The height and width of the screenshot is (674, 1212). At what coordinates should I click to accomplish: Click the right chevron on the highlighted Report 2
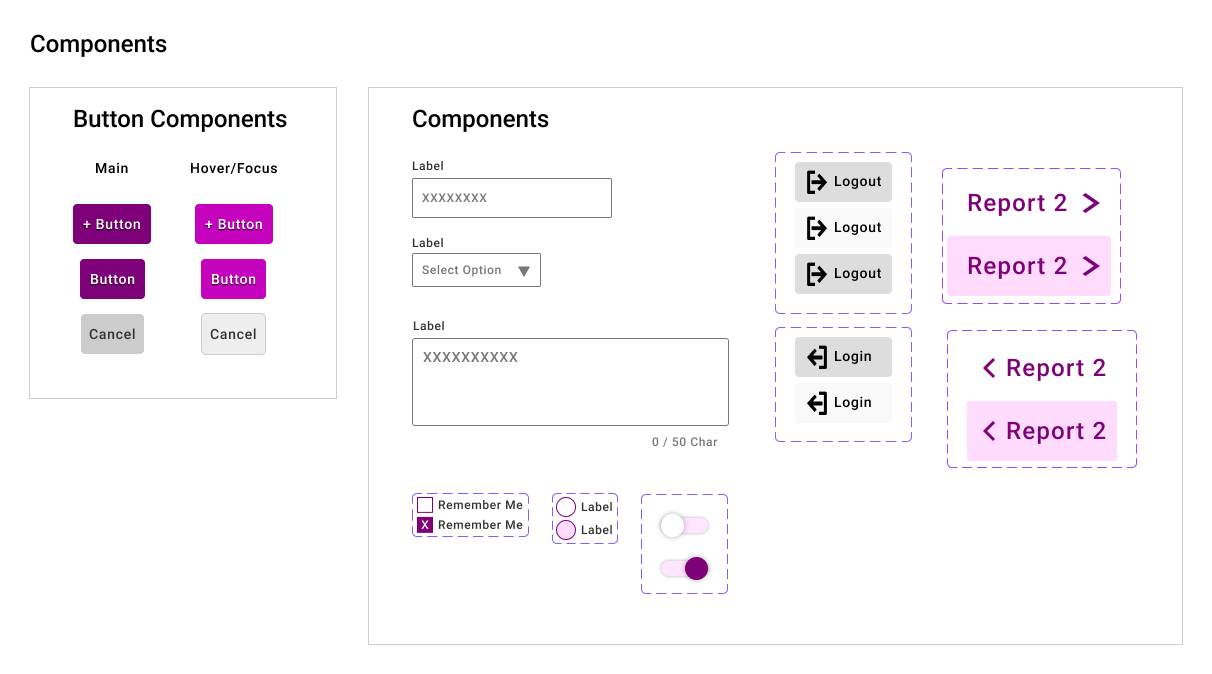1091,266
